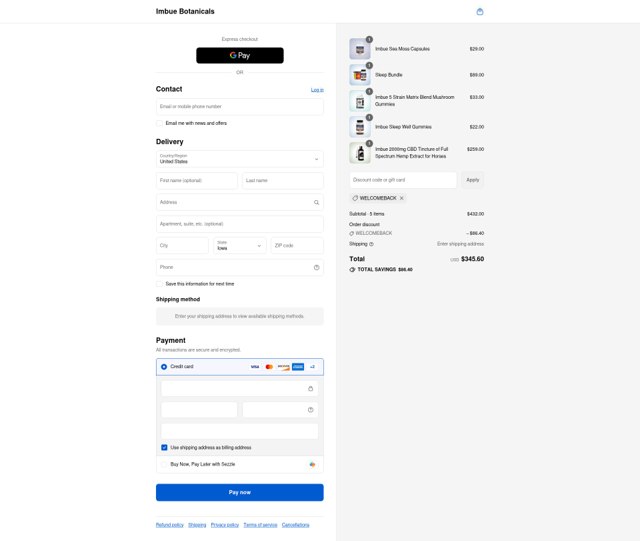
Task: Show the additional card types badge
Action: point(312,367)
